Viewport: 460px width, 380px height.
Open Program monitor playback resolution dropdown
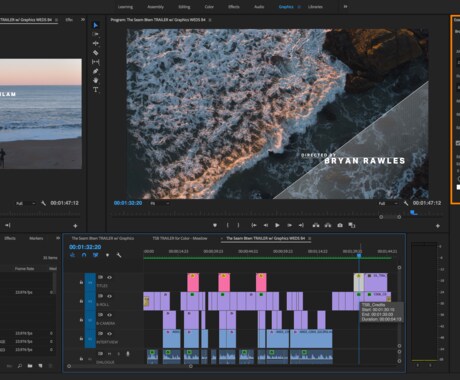(388, 203)
